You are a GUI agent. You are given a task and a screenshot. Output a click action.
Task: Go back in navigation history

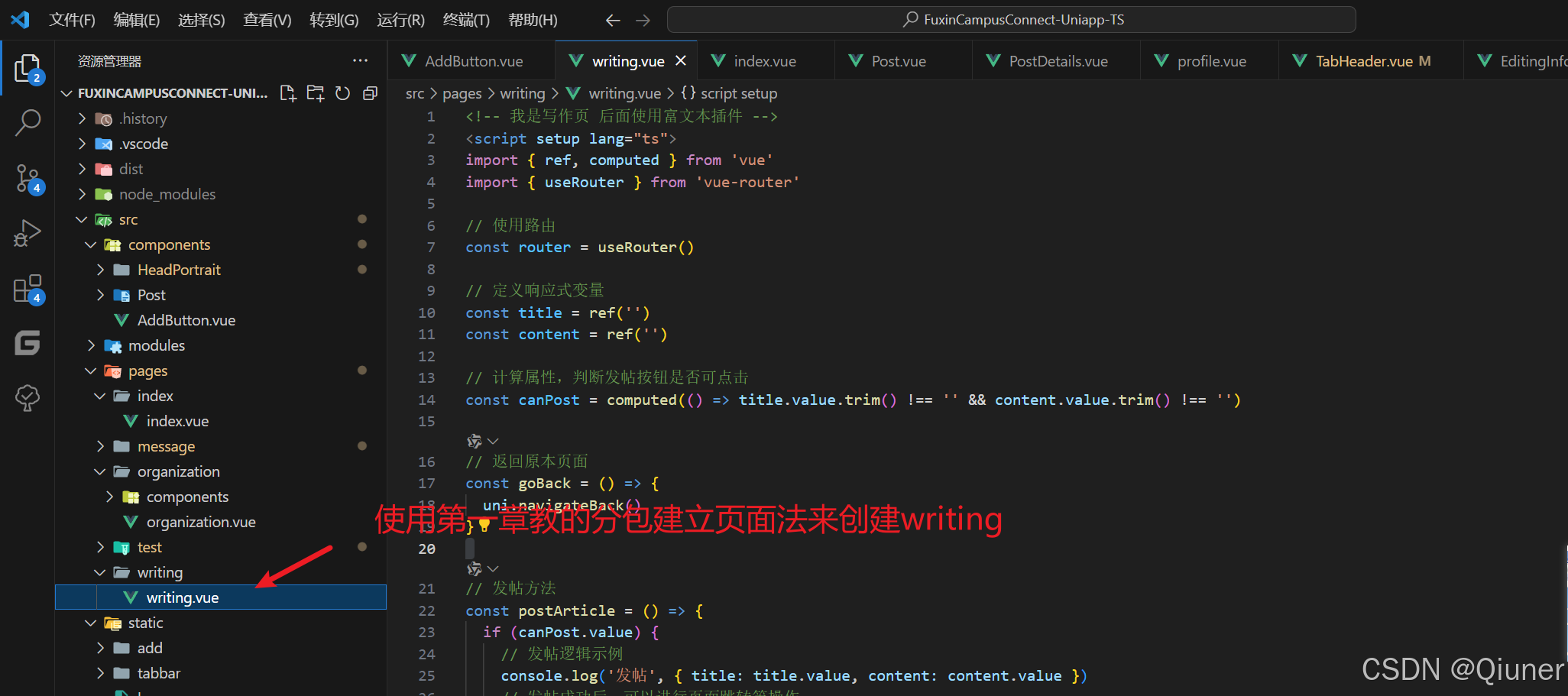pos(613,21)
